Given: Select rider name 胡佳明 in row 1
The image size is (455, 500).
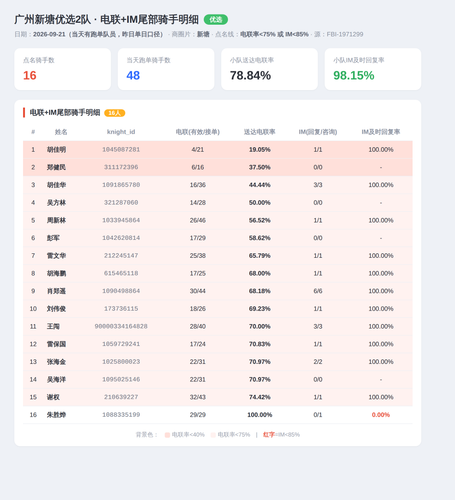Looking at the screenshot, I should [x=56, y=150].
